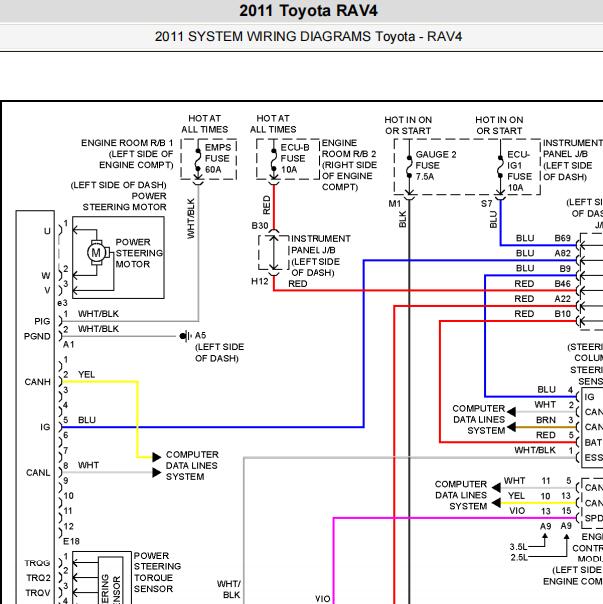The height and width of the screenshot is (604, 603).
Task: Click the YEL wire label at pin 2
Action: 86,374
